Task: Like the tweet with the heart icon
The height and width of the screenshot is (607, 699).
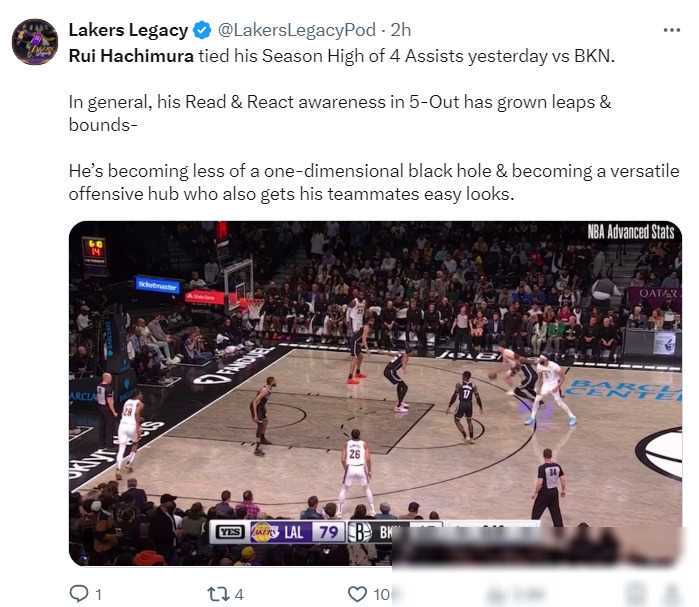Action: click(x=357, y=594)
